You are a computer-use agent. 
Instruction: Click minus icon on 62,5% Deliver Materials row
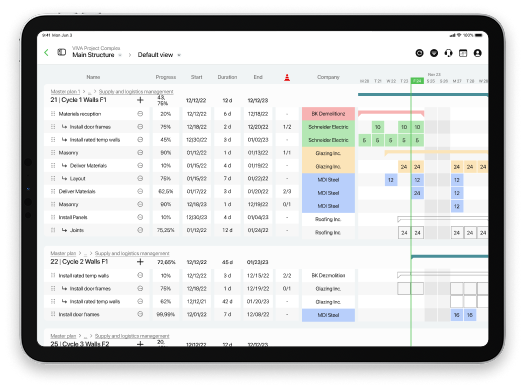(140, 191)
